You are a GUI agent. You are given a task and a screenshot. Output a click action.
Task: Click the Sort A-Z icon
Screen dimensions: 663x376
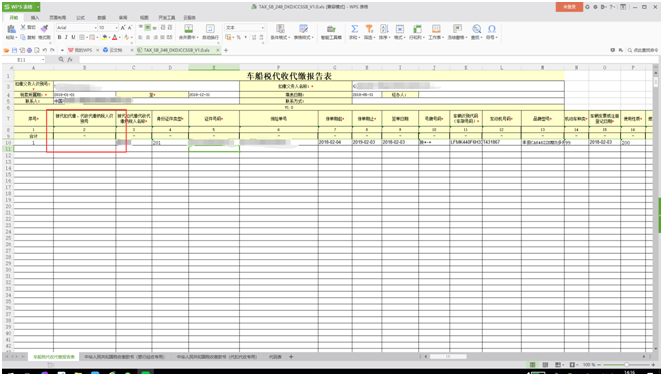(384, 29)
